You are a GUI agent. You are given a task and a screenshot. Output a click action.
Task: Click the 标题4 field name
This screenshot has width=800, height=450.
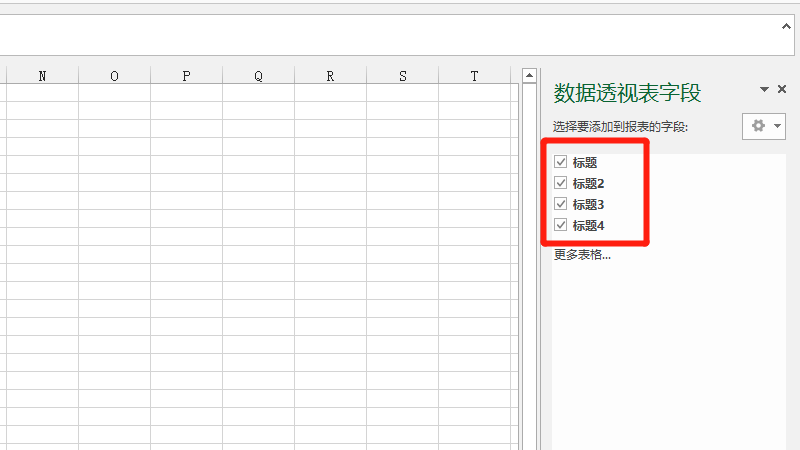(x=588, y=225)
